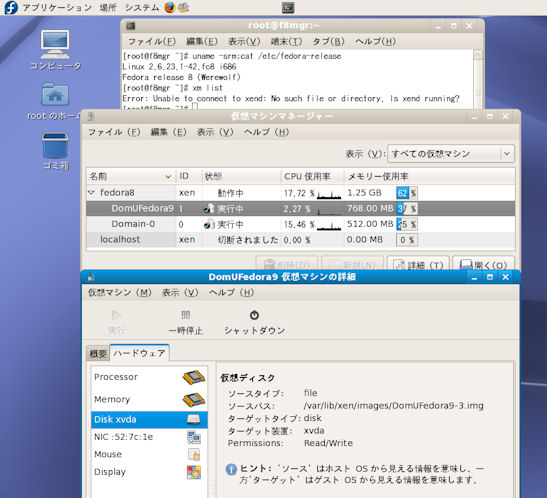Open システム menu in top panel
This screenshot has width=547, height=498.
click(x=142, y=7)
